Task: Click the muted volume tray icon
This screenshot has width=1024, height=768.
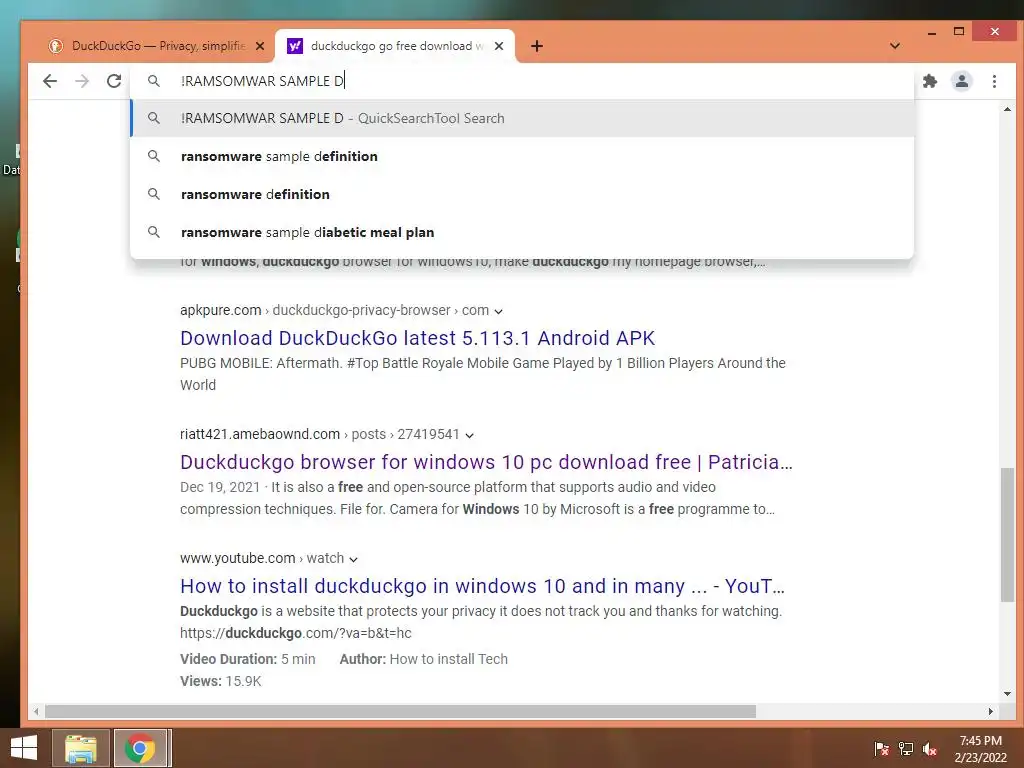Action: point(930,748)
